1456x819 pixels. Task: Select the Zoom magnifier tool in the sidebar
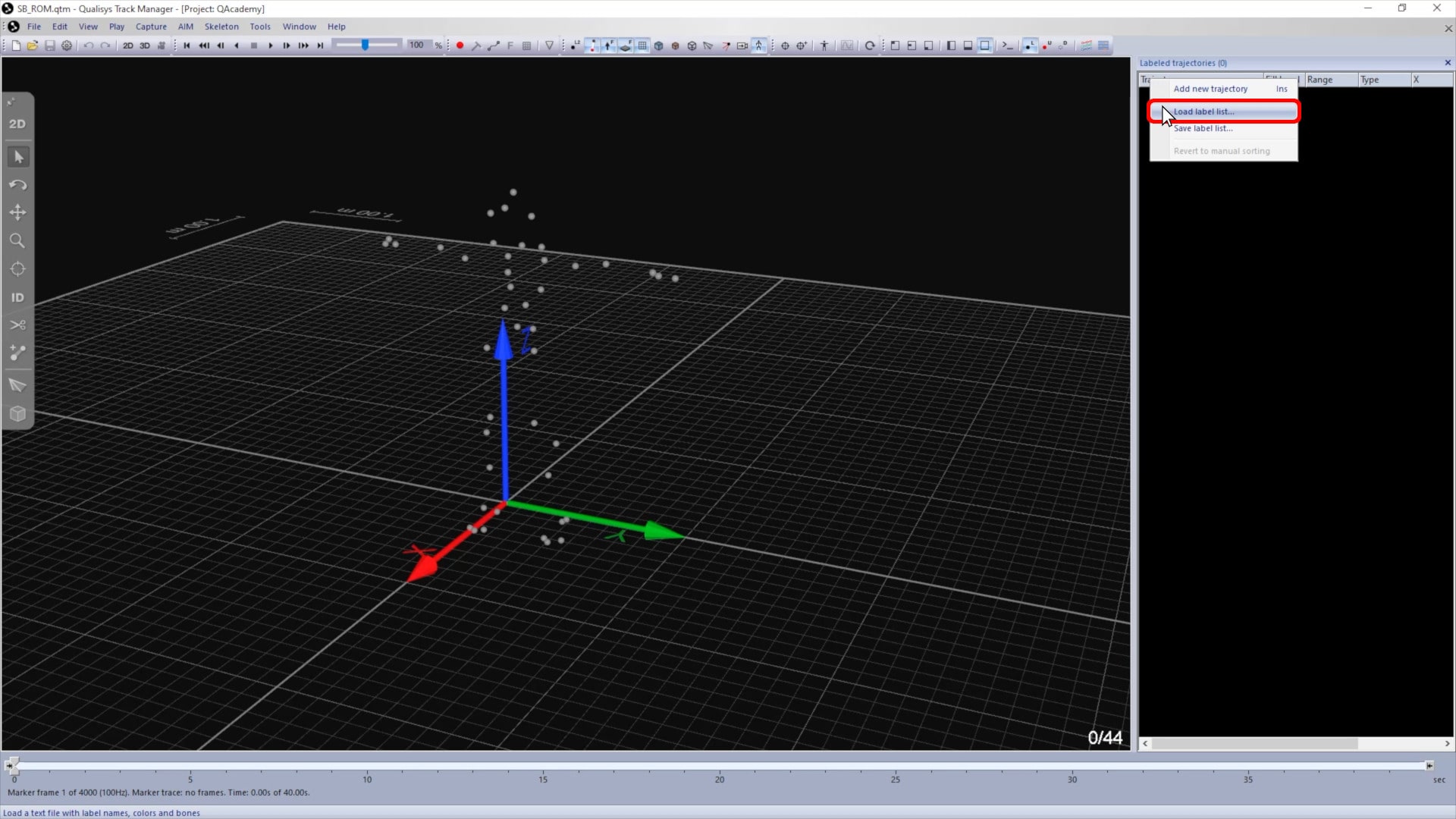[17, 241]
